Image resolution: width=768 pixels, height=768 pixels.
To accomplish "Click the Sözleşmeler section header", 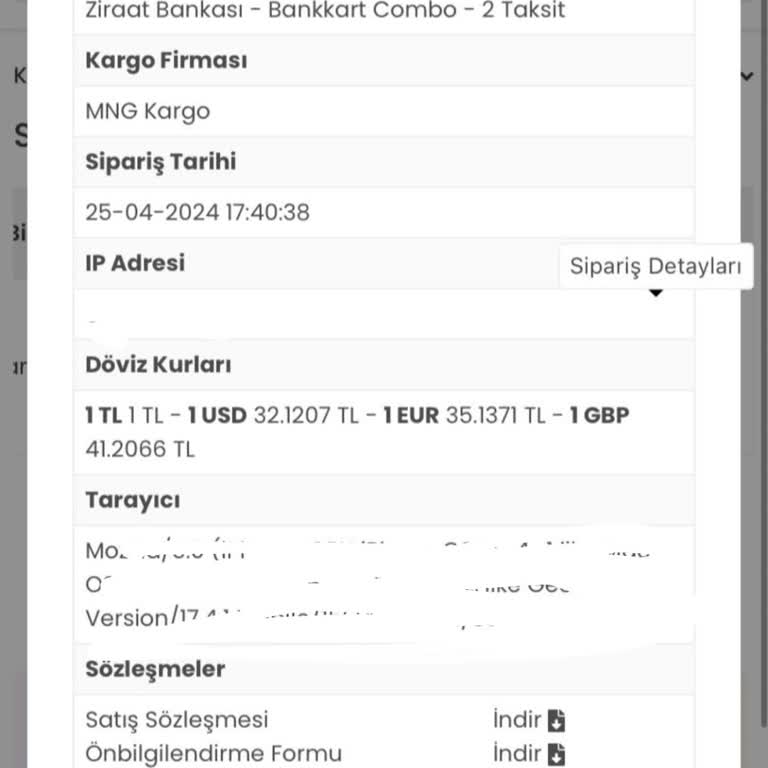I will [155, 669].
